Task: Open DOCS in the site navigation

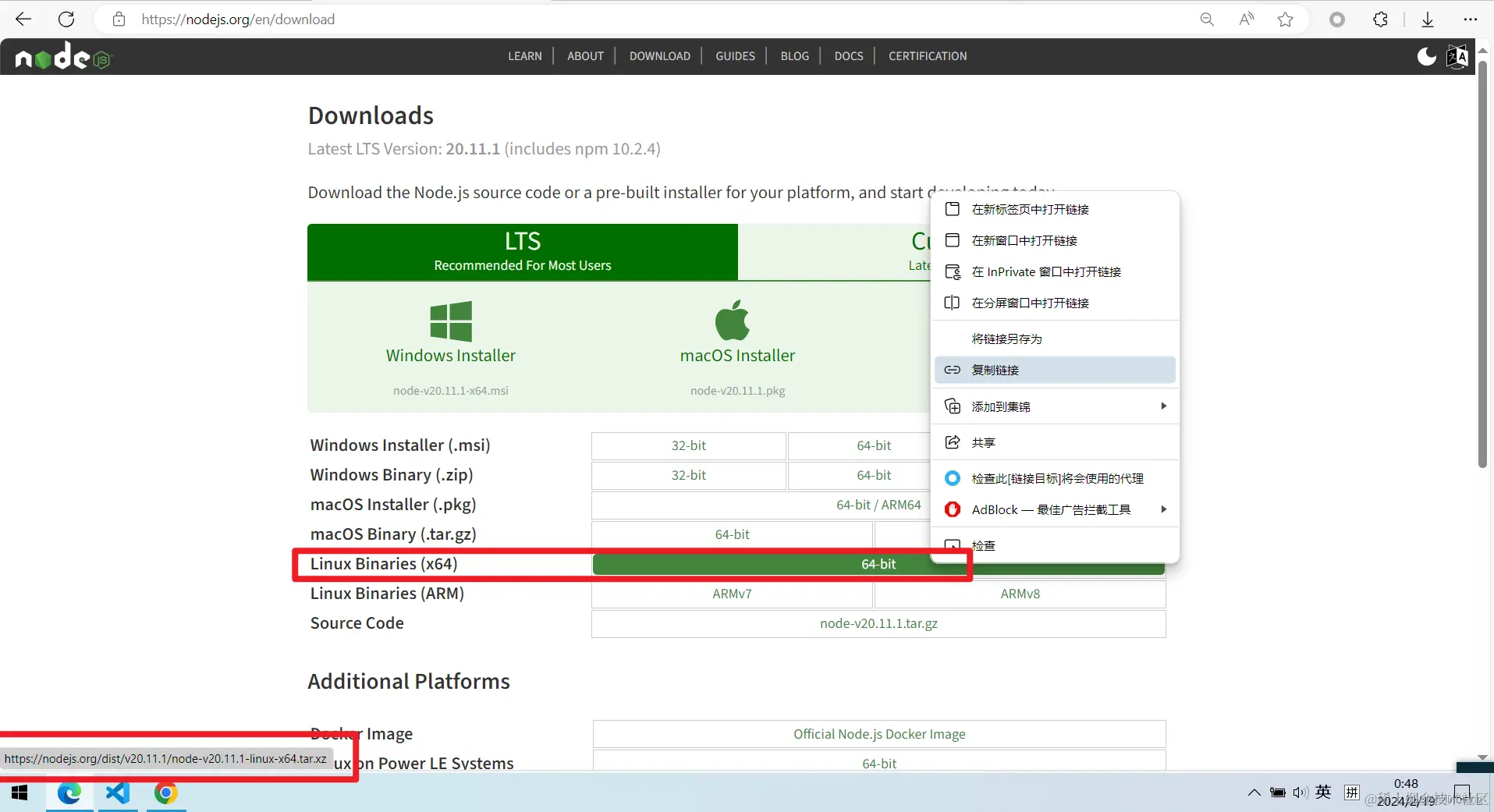Action: 849,56
